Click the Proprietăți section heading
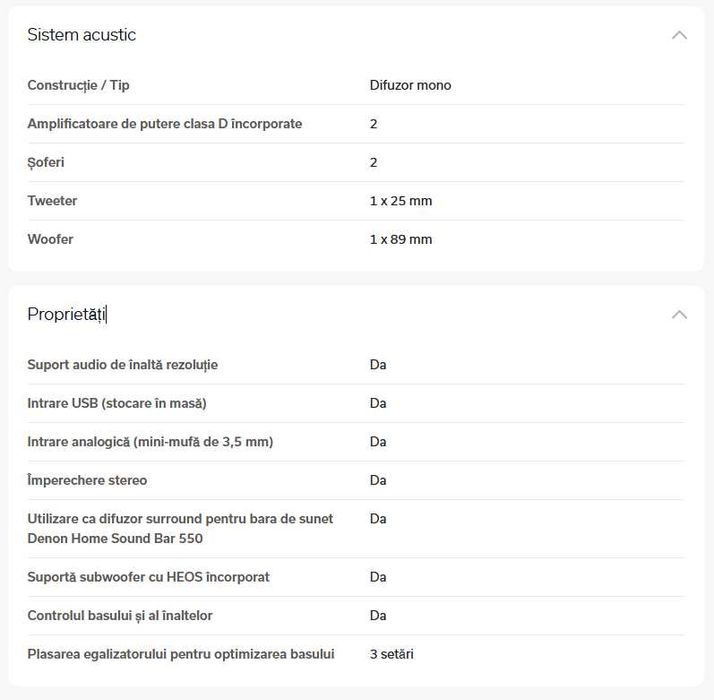Screen dimensions: 714x700 (66, 314)
